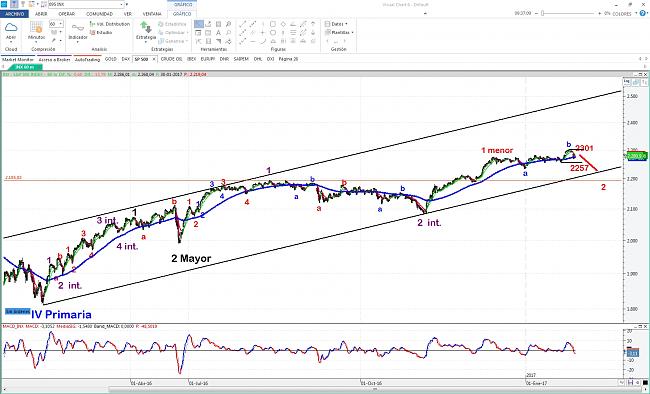Switch to the Acceso a Broker tab
This screenshot has height=394, width=650.
54,59
